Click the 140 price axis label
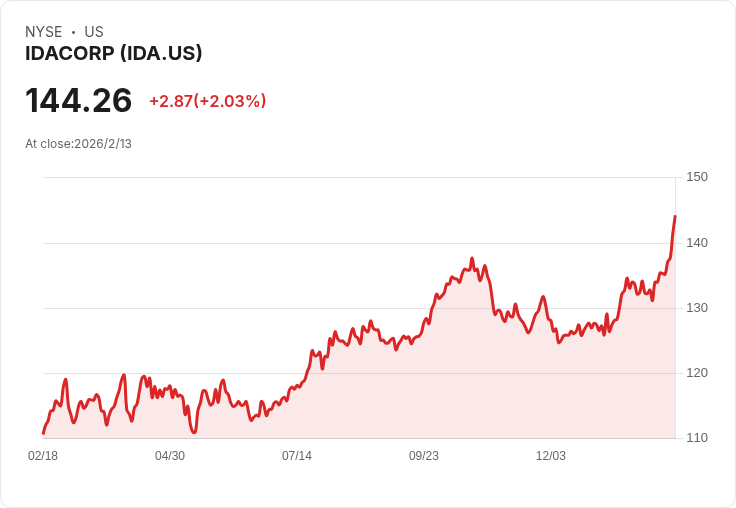 [x=697, y=243]
